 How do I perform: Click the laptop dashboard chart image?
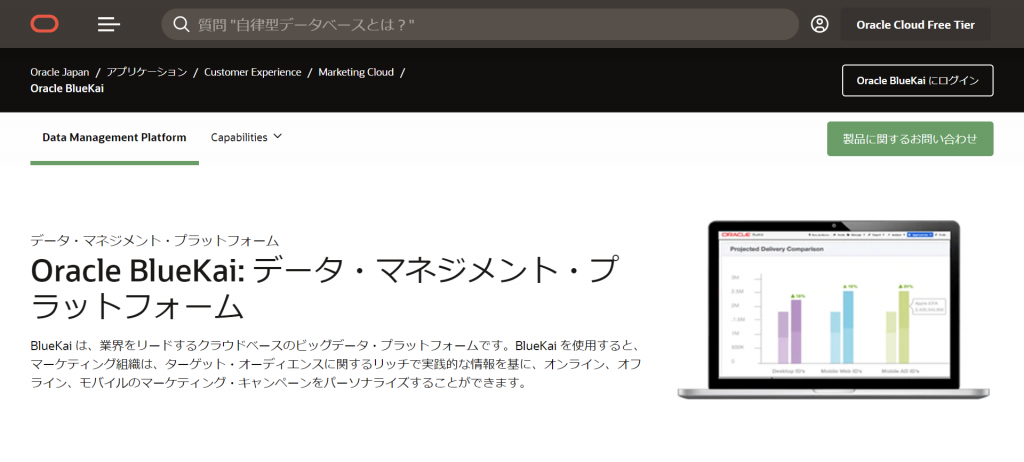tap(833, 310)
